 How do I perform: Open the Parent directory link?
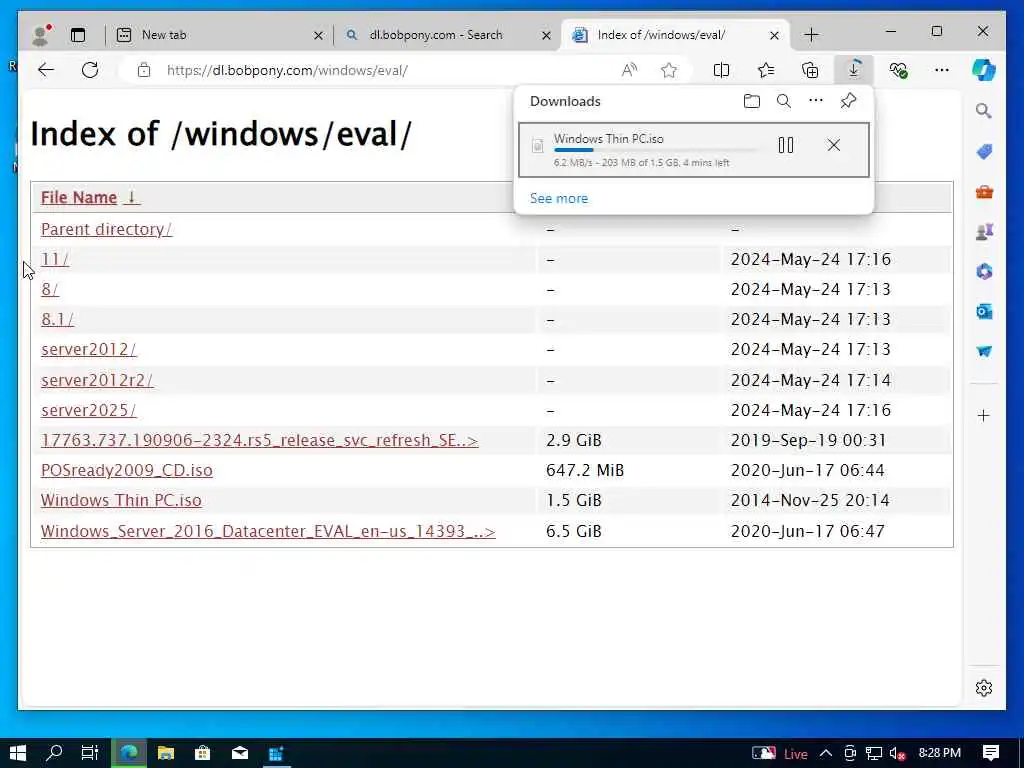[106, 229]
